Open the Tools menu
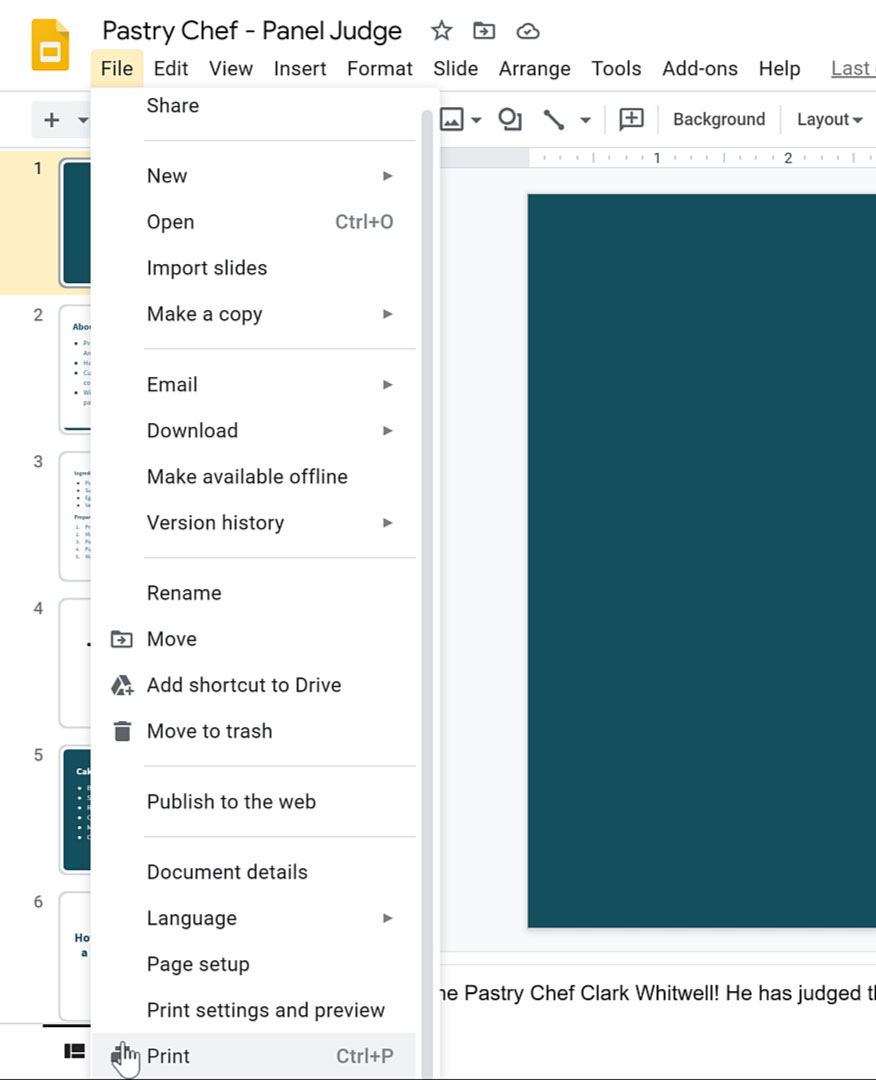The image size is (876, 1080). coord(616,68)
